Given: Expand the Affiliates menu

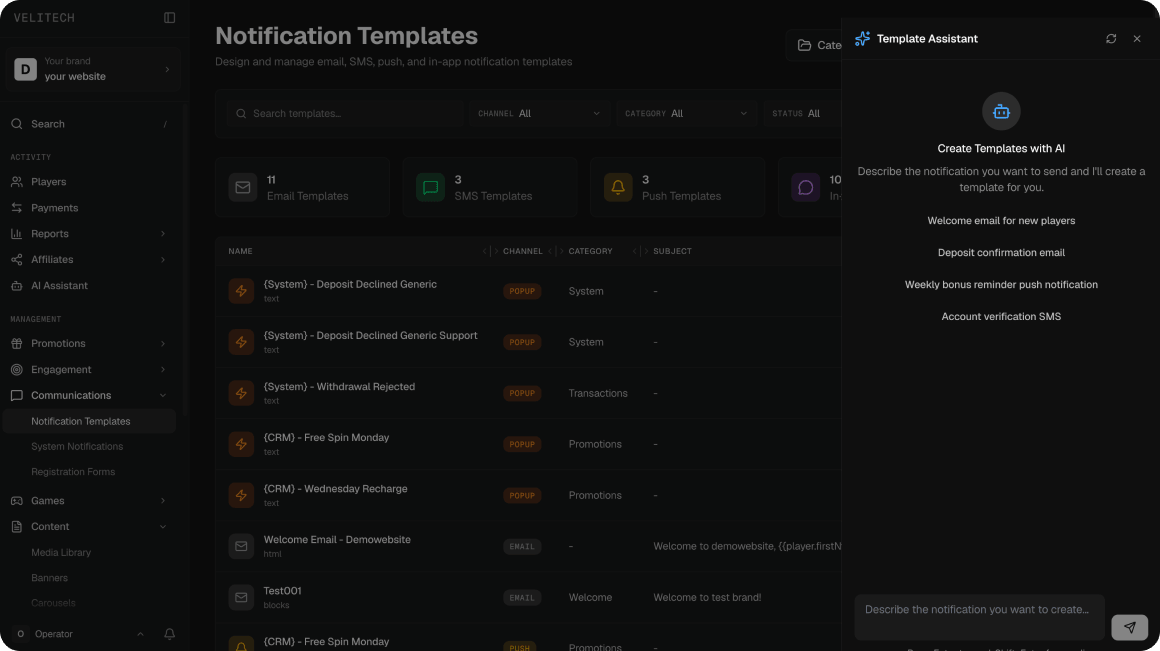Looking at the screenshot, I should pyautogui.click(x=89, y=260).
